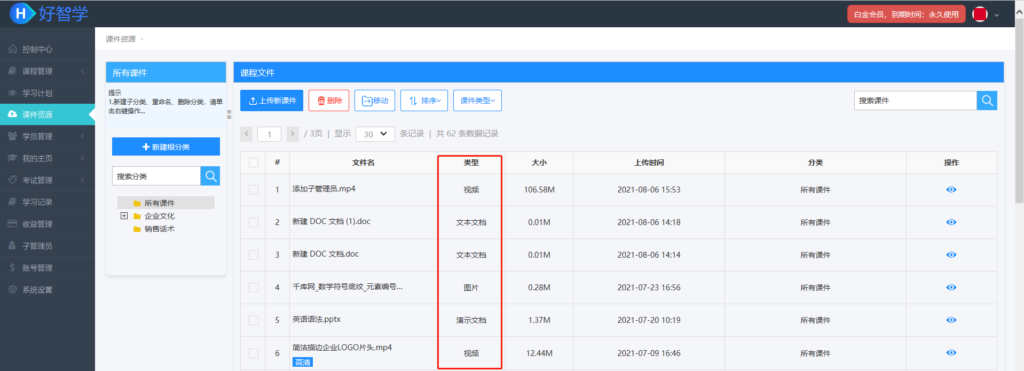Click the 课件资源 breadcrumb
This screenshot has width=1024, height=371.
[x=121, y=39]
